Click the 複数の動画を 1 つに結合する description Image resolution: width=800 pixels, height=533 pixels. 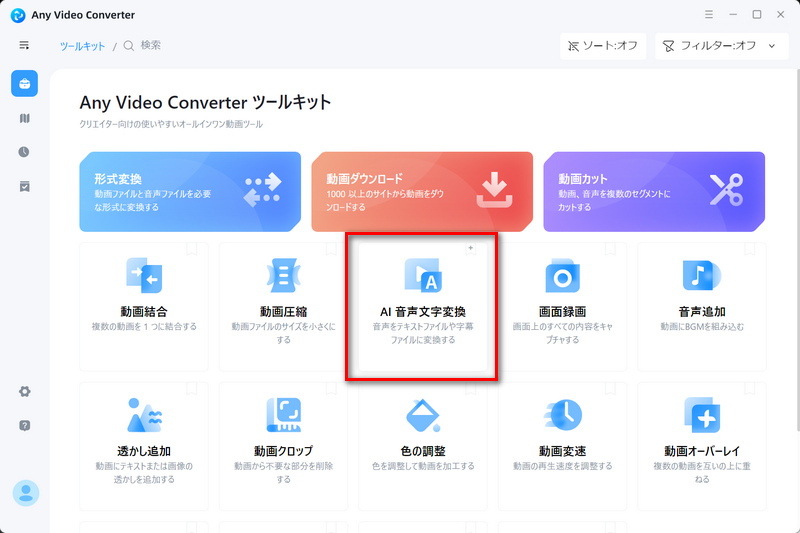click(x=144, y=326)
